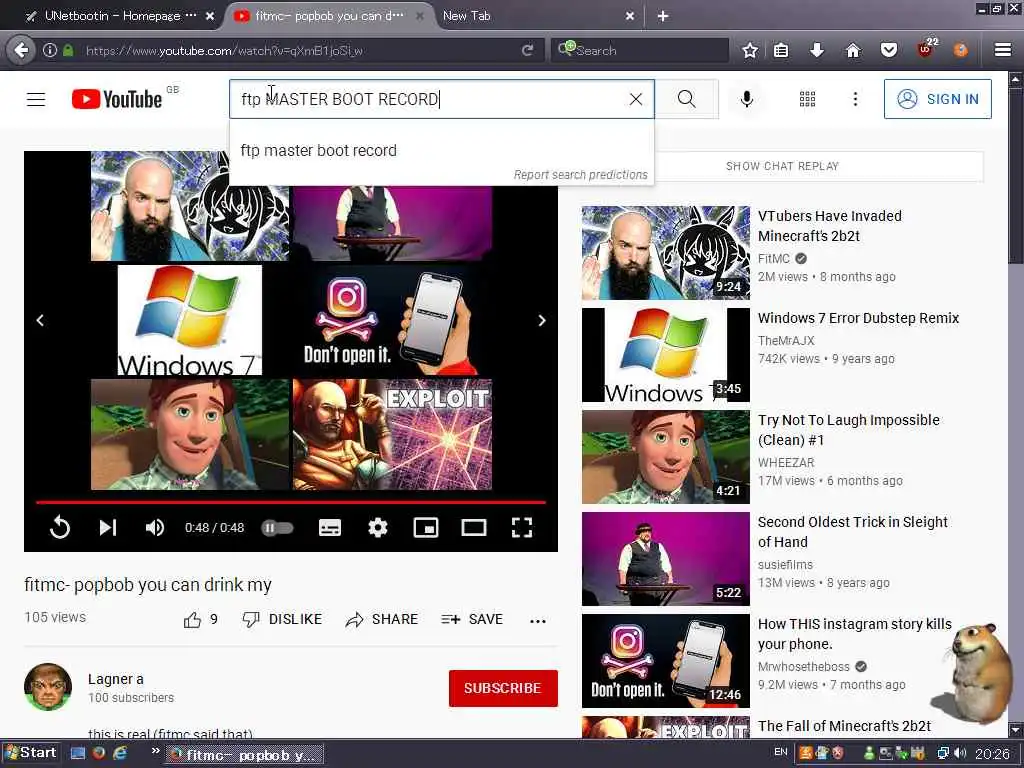Open a new browser tab
Image resolution: width=1024 pixels, height=768 pixels.
click(662, 16)
